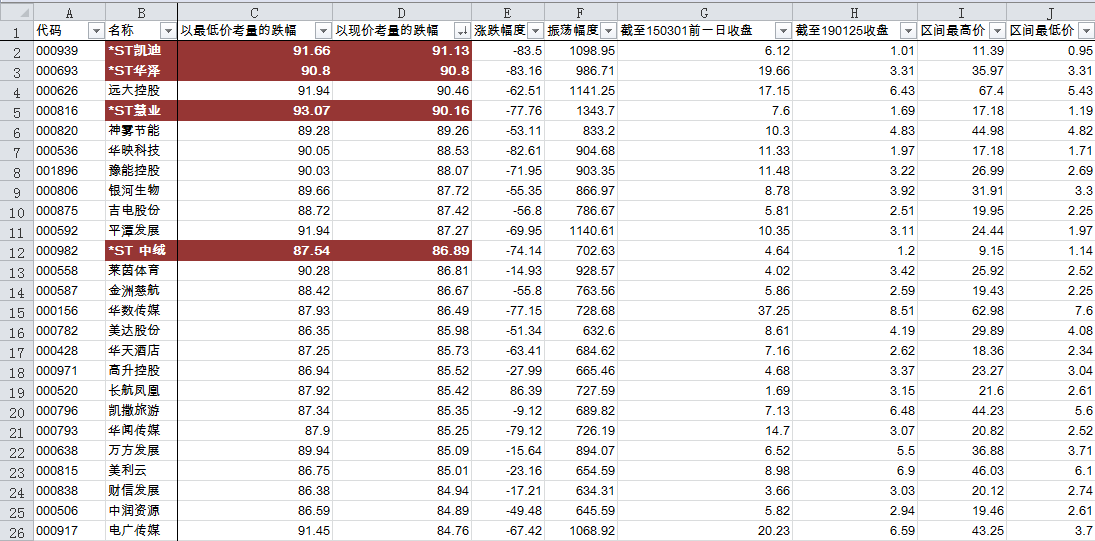The height and width of the screenshot is (541, 1095).
Task: Select column D header
Action: tap(402, 12)
